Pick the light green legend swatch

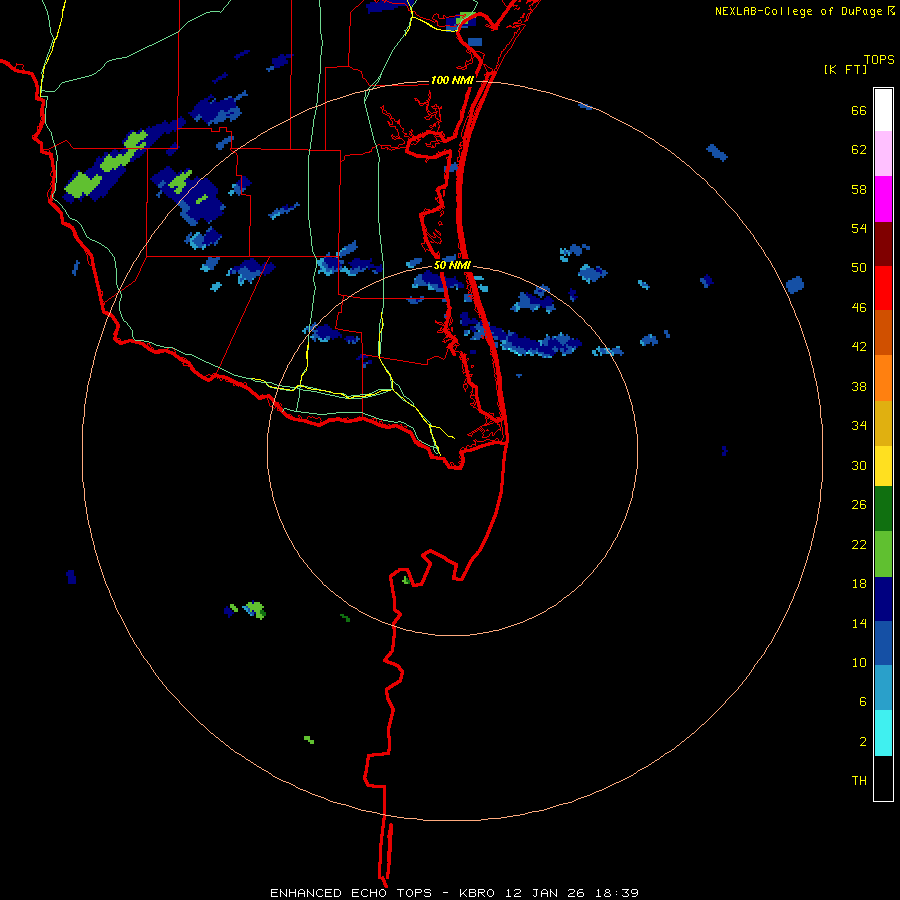(883, 554)
